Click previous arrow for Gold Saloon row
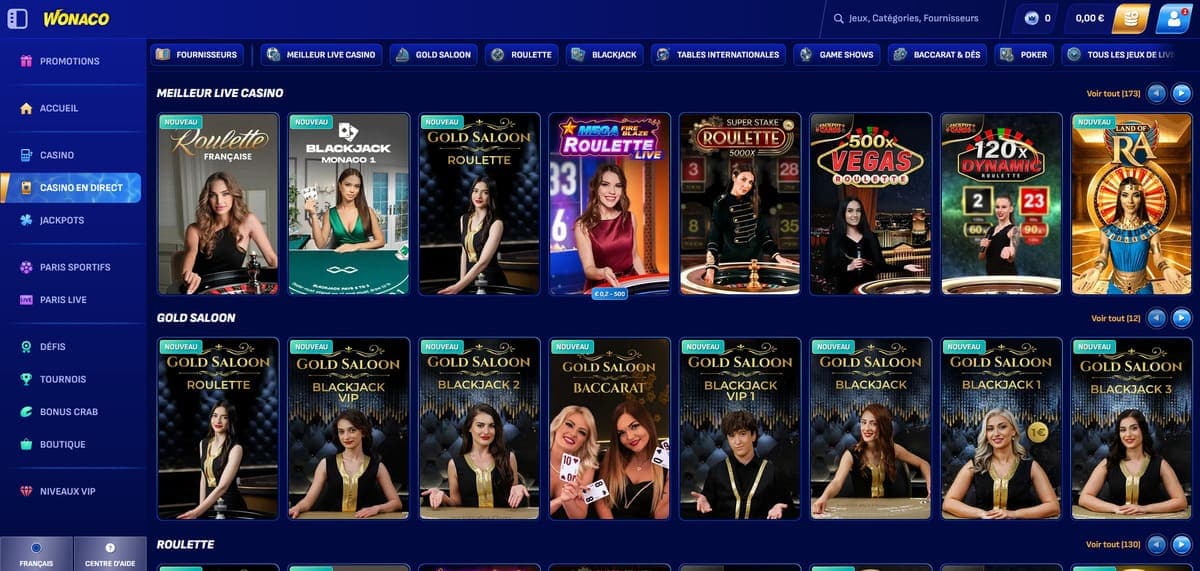Image resolution: width=1200 pixels, height=571 pixels. tap(1157, 318)
